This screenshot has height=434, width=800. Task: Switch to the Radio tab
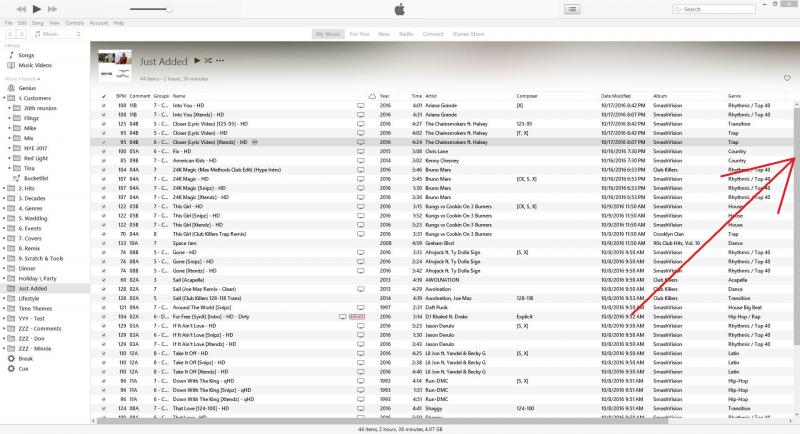(x=406, y=34)
